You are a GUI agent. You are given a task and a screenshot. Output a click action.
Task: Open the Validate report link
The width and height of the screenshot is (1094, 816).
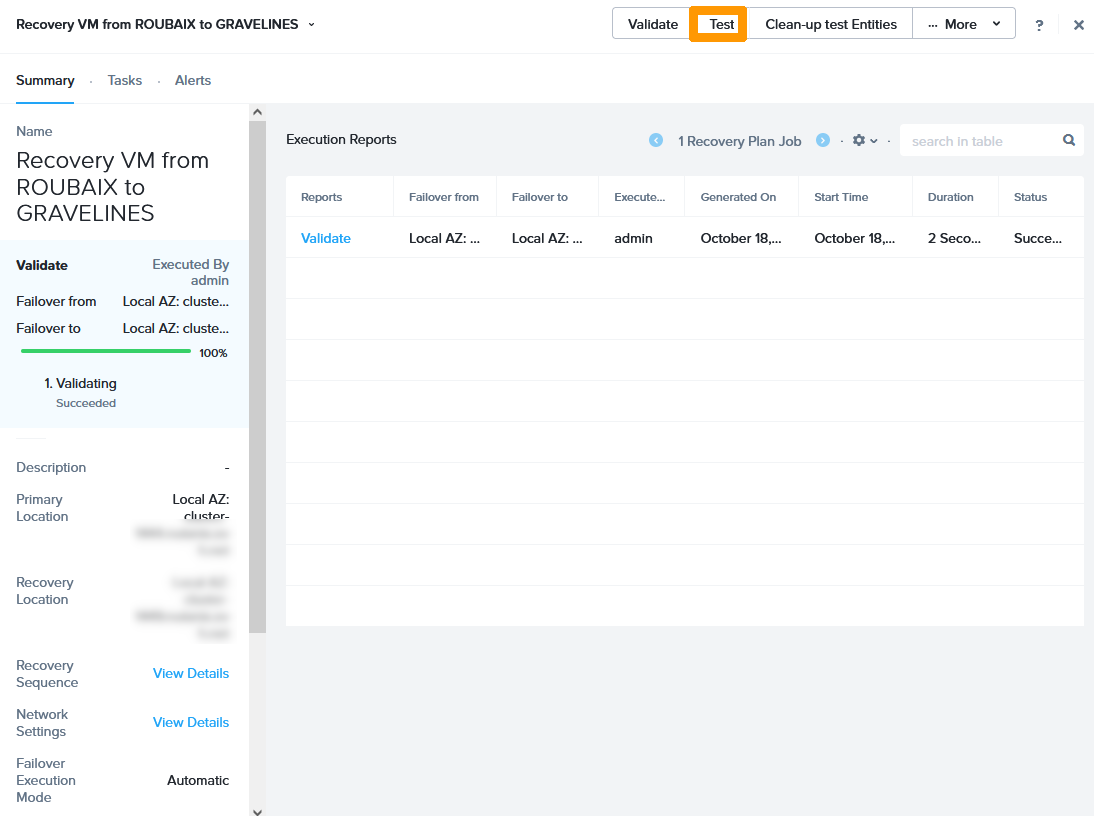click(x=326, y=238)
